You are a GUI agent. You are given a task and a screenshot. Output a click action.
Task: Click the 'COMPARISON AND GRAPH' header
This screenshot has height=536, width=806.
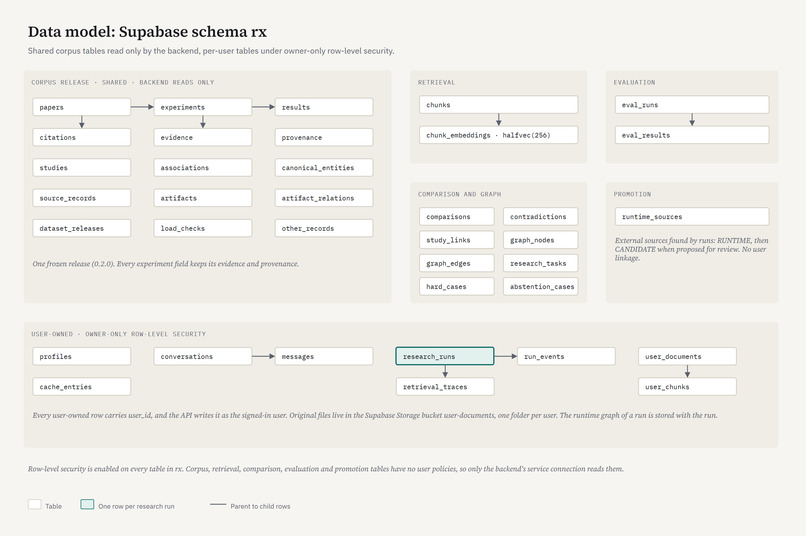tap(460, 194)
